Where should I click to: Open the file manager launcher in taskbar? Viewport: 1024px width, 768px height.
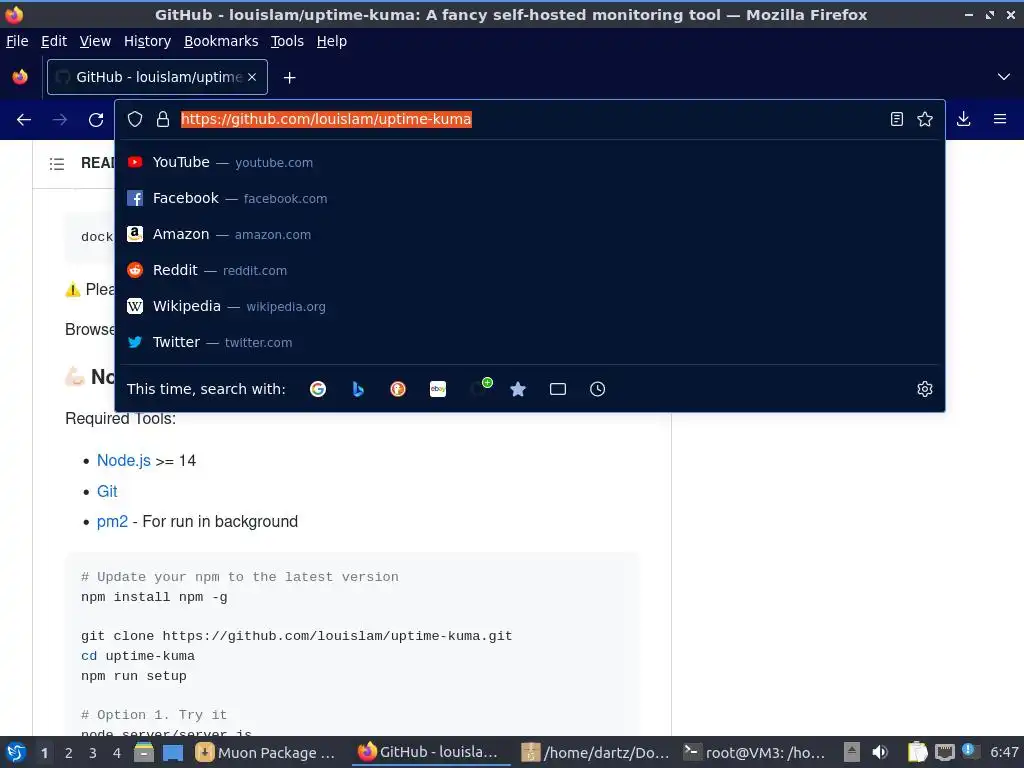tap(144, 752)
